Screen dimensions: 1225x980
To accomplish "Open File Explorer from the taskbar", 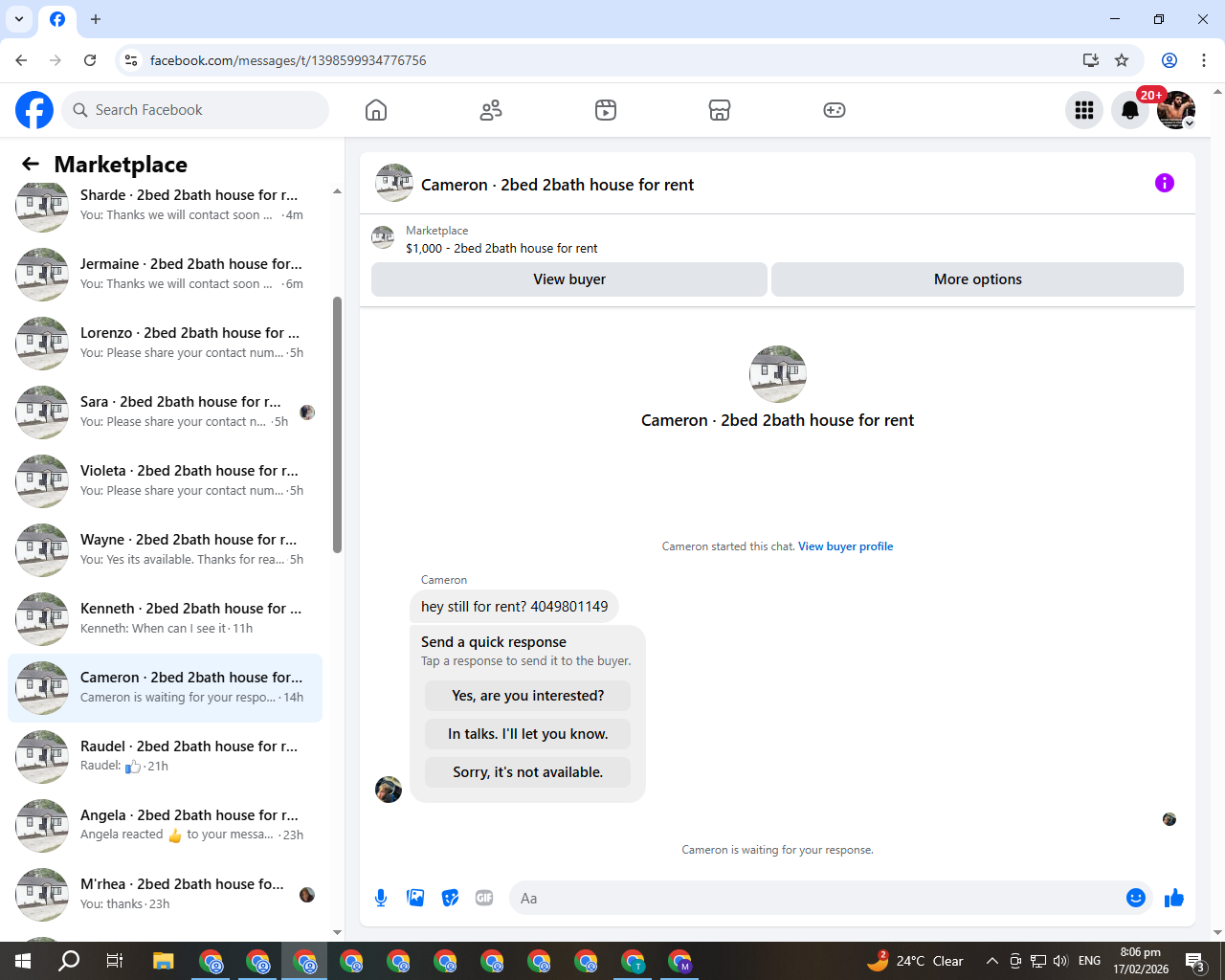I will click(x=163, y=961).
